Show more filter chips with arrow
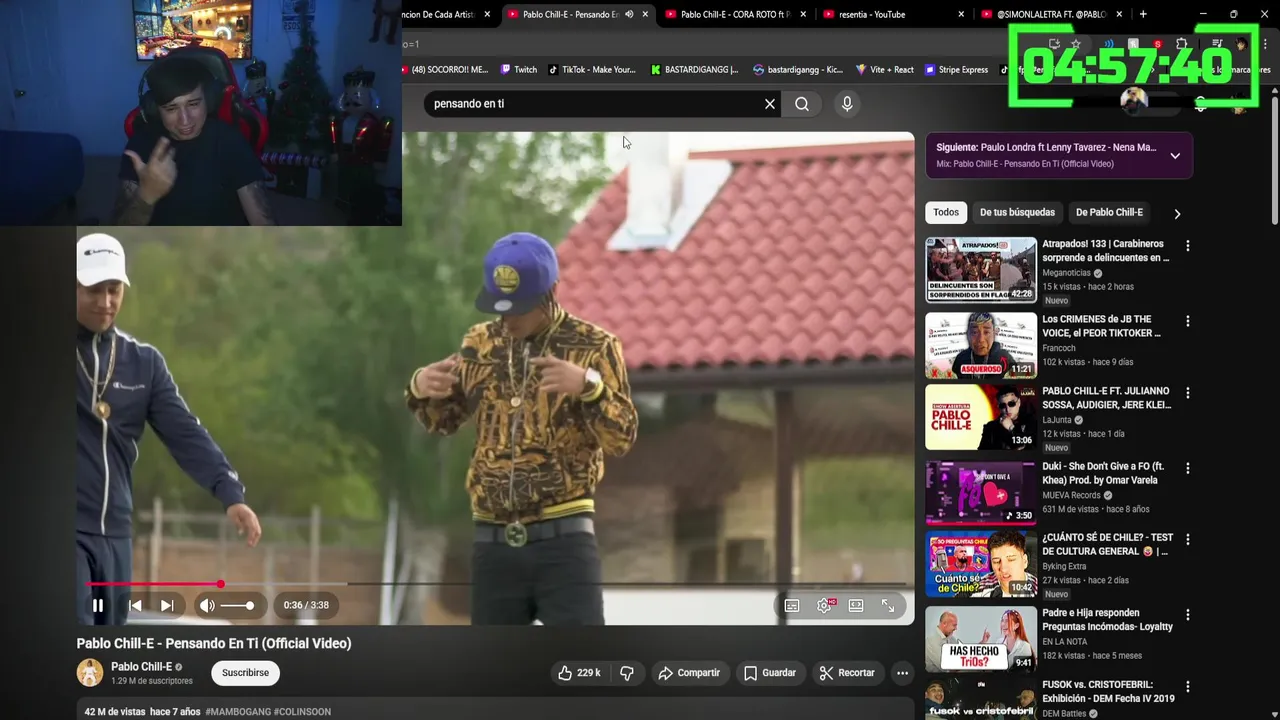1280x720 pixels. pos(1177,213)
